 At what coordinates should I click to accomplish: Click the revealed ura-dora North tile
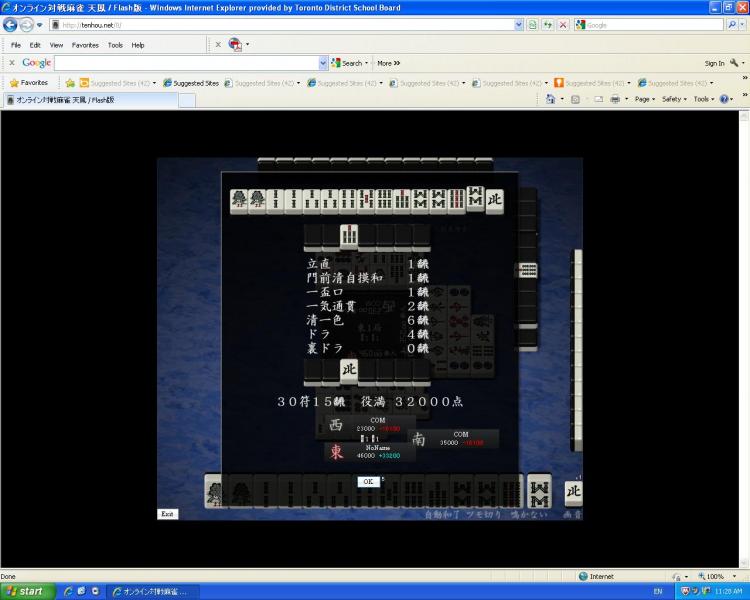pyautogui.click(x=349, y=371)
